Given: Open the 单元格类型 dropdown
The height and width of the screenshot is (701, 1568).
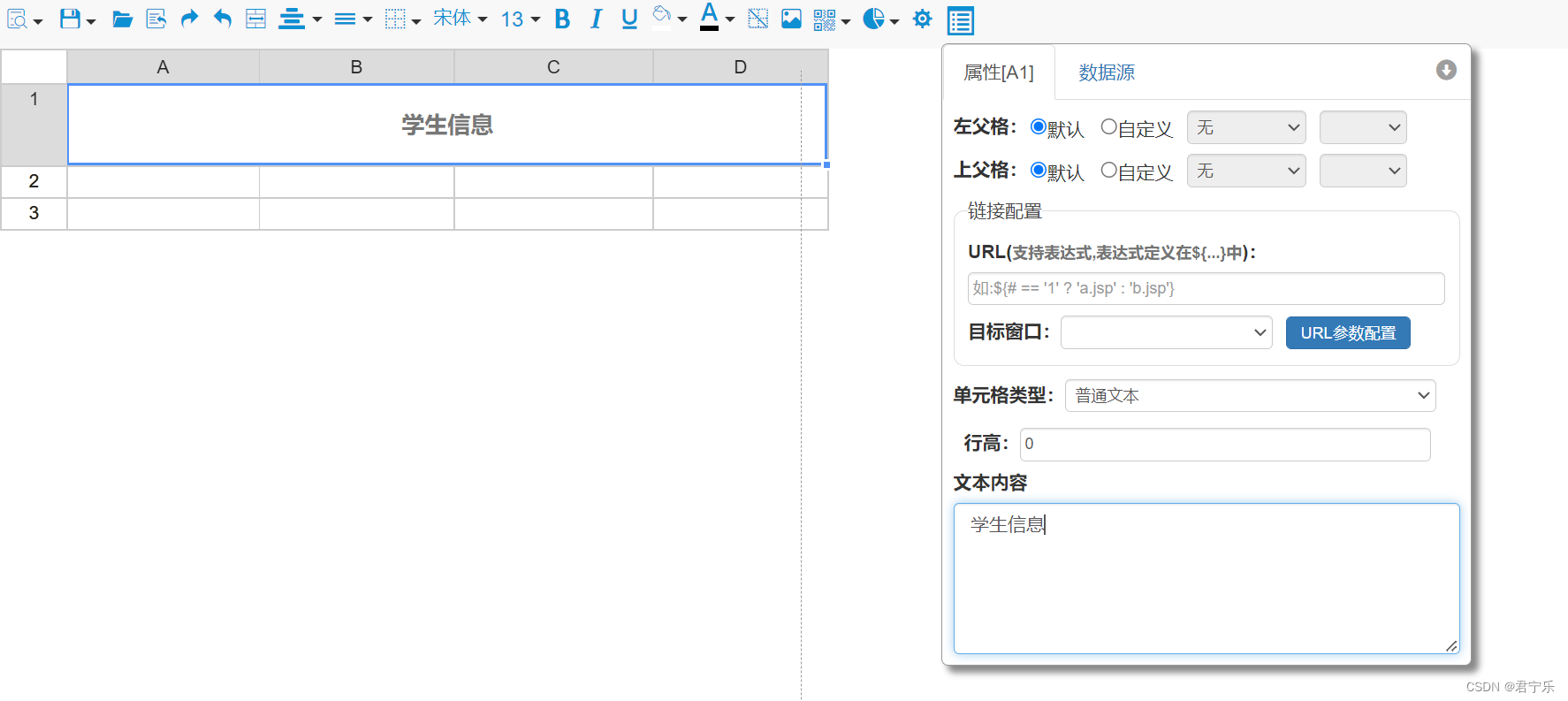Looking at the screenshot, I should point(1251,395).
